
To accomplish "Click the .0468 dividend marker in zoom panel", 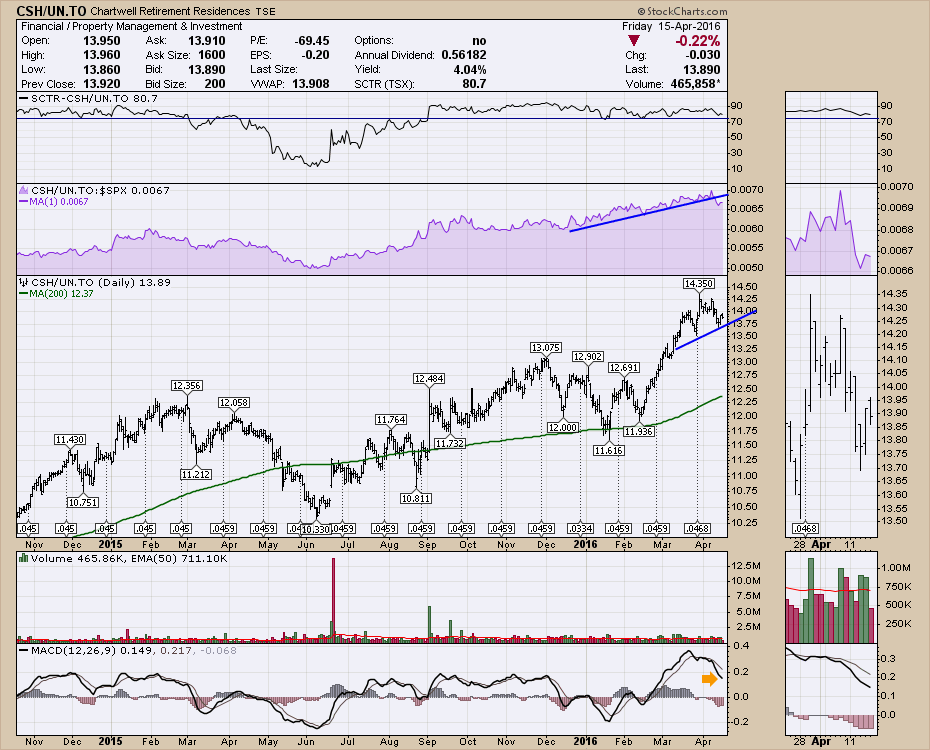I will point(805,528).
